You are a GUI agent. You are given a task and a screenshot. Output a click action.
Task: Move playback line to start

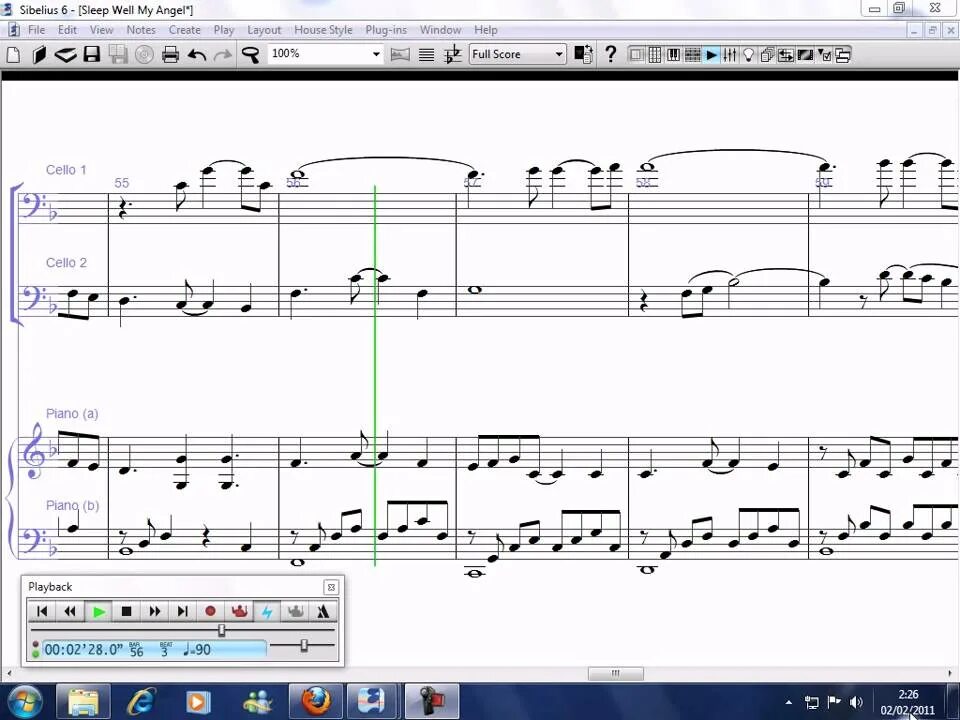(42, 611)
